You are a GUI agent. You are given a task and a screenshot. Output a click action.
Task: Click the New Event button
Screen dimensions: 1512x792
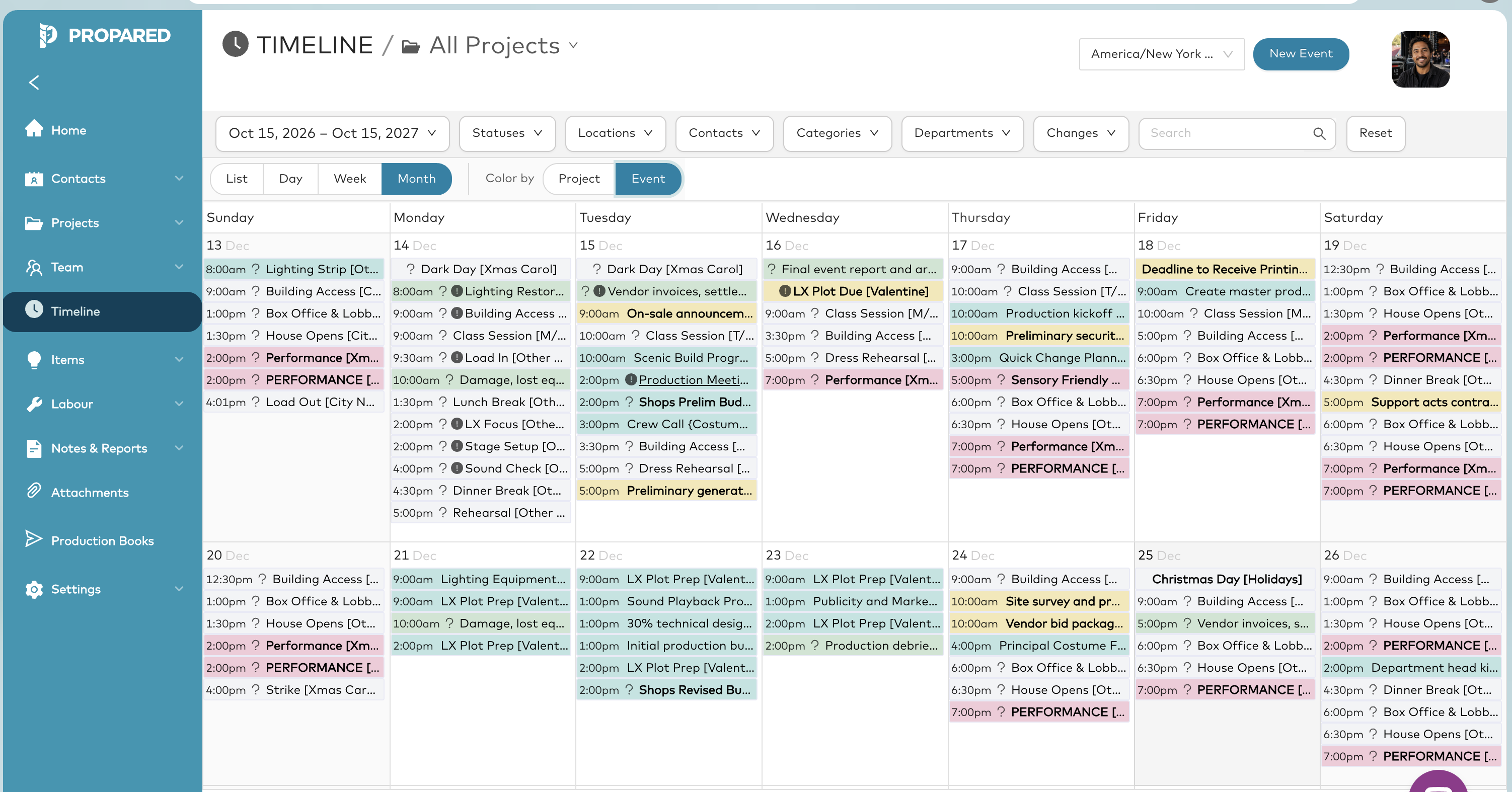[x=1301, y=54]
